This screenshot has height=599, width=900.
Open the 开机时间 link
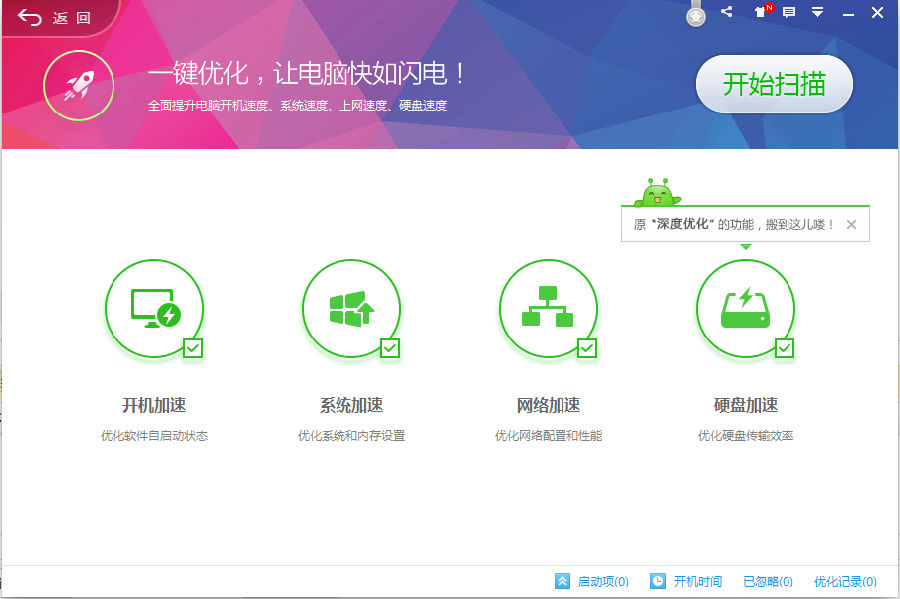(697, 582)
